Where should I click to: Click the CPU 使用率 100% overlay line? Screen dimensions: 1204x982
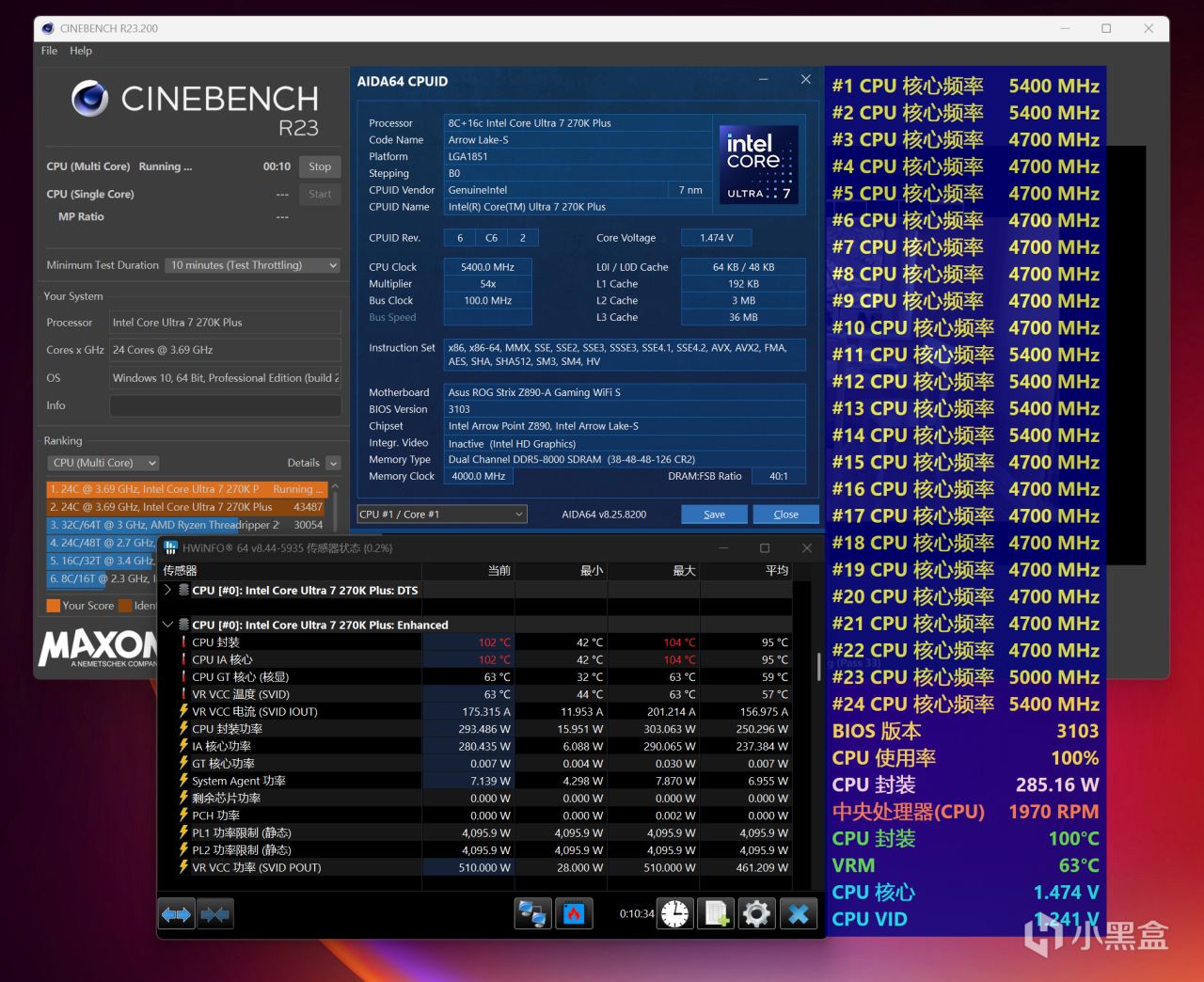[966, 758]
